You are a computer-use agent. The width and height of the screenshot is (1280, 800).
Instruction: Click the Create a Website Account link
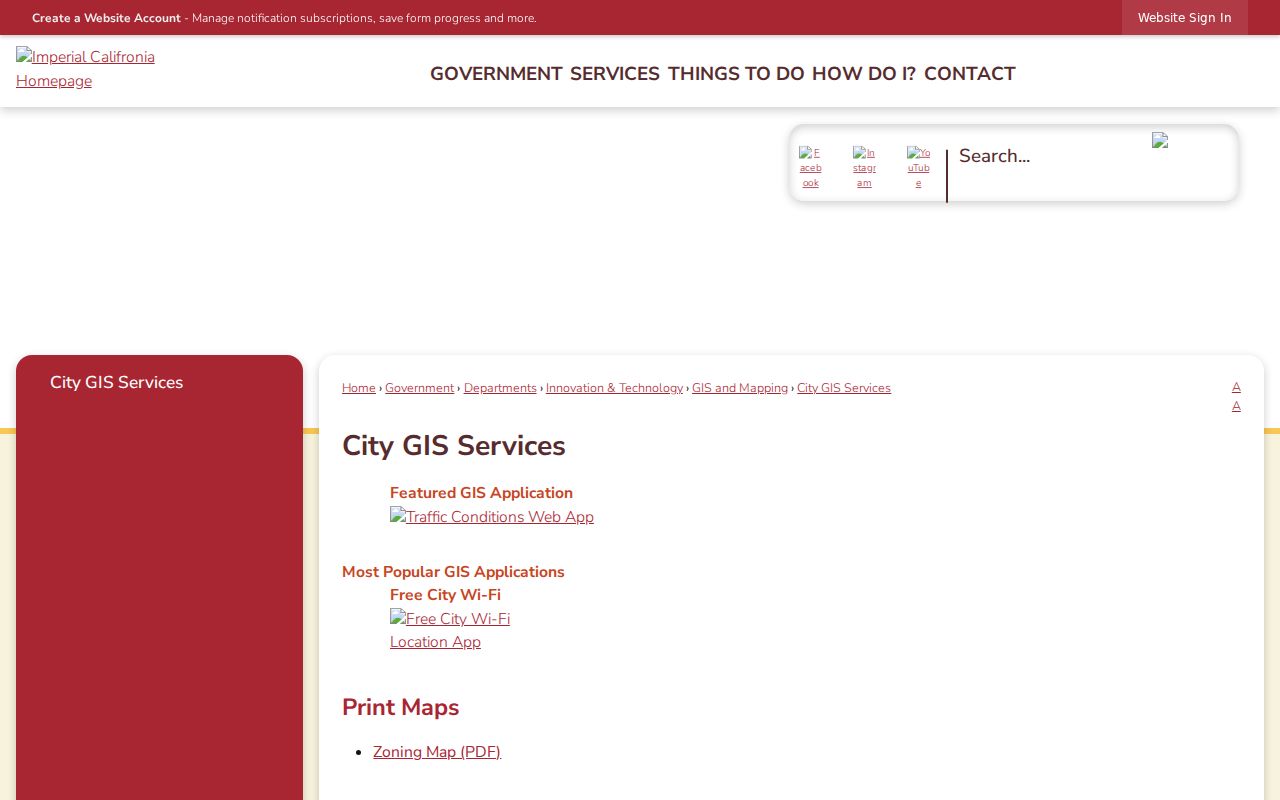tap(106, 18)
